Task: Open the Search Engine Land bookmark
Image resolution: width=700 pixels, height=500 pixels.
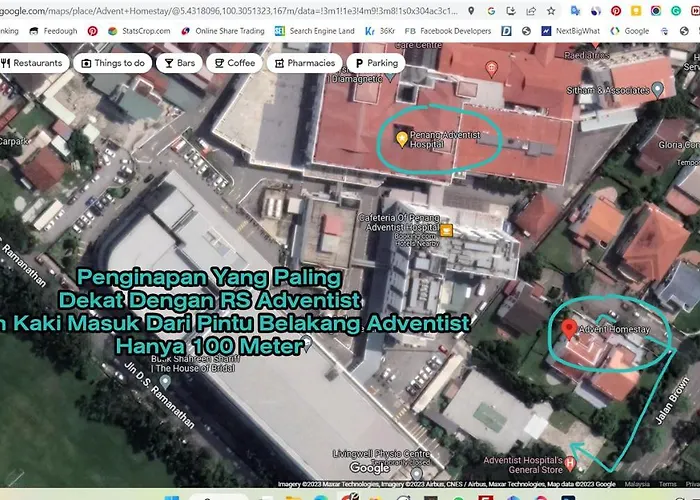Action: click(315, 31)
